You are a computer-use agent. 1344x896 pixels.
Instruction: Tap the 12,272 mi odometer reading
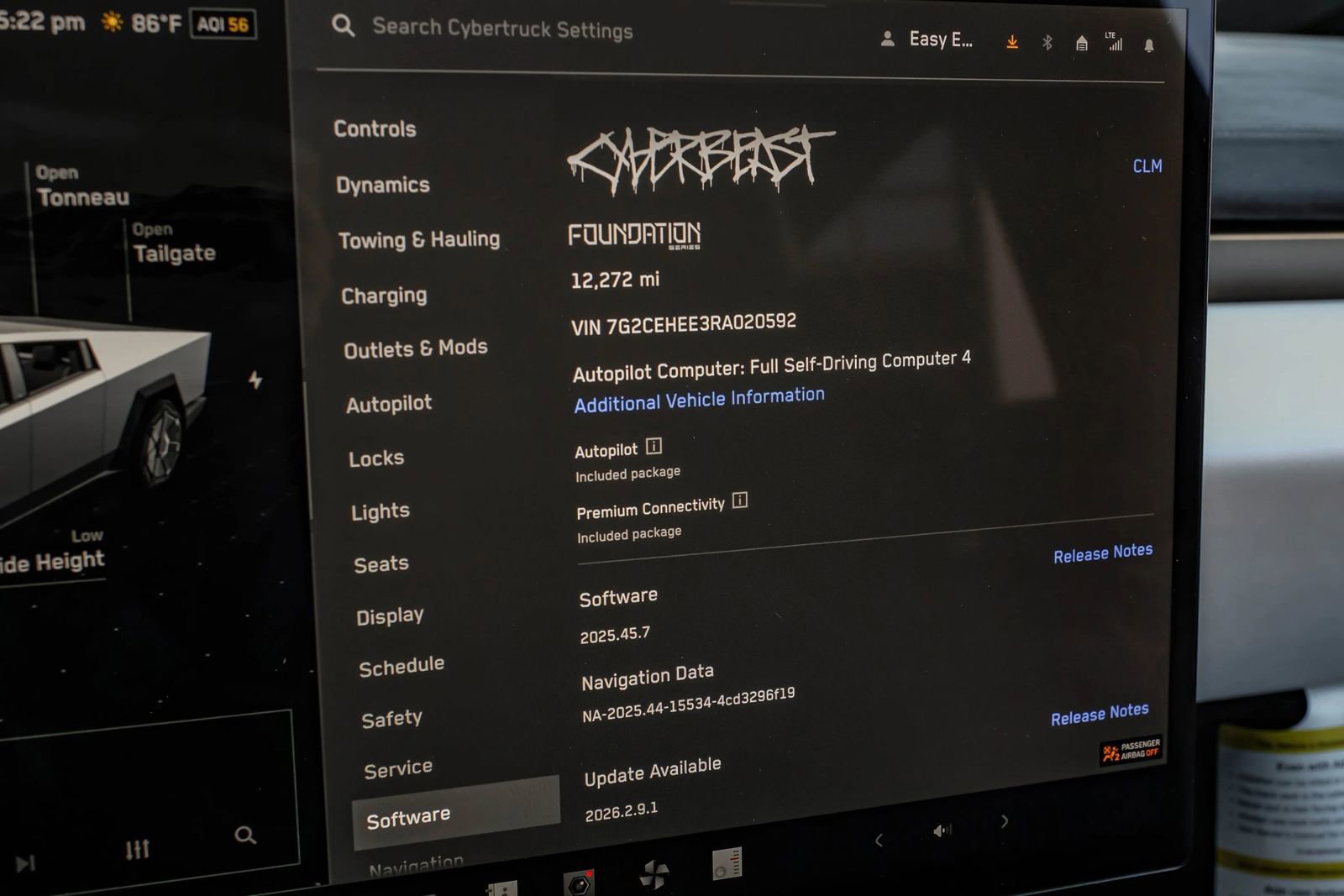(x=615, y=280)
